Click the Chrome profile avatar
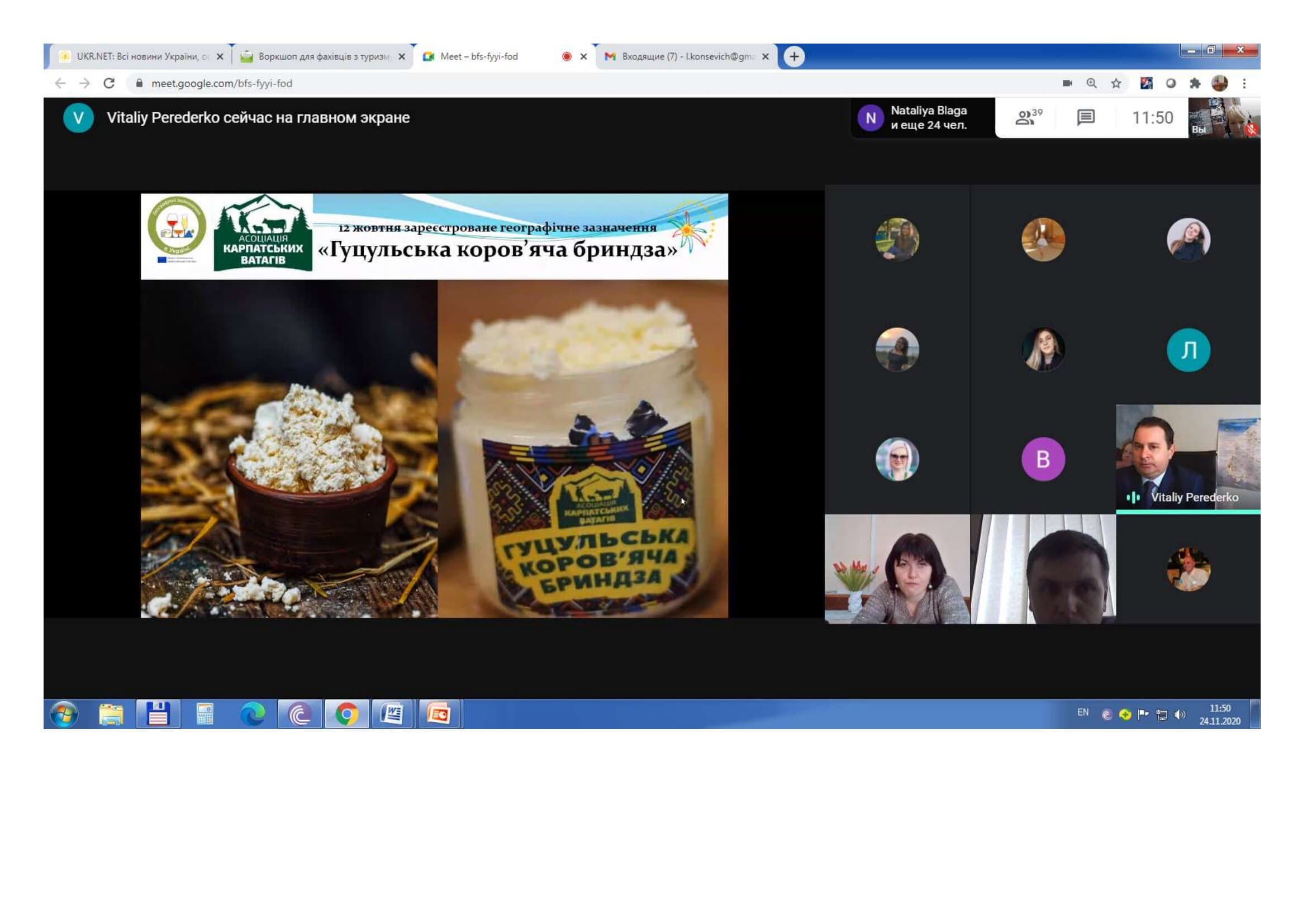 point(1219,84)
